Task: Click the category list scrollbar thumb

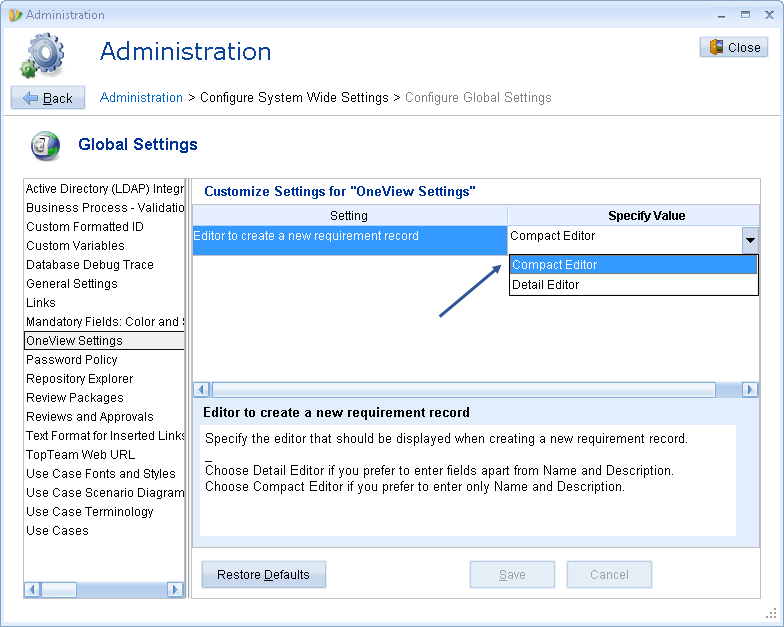Action: 58,590
